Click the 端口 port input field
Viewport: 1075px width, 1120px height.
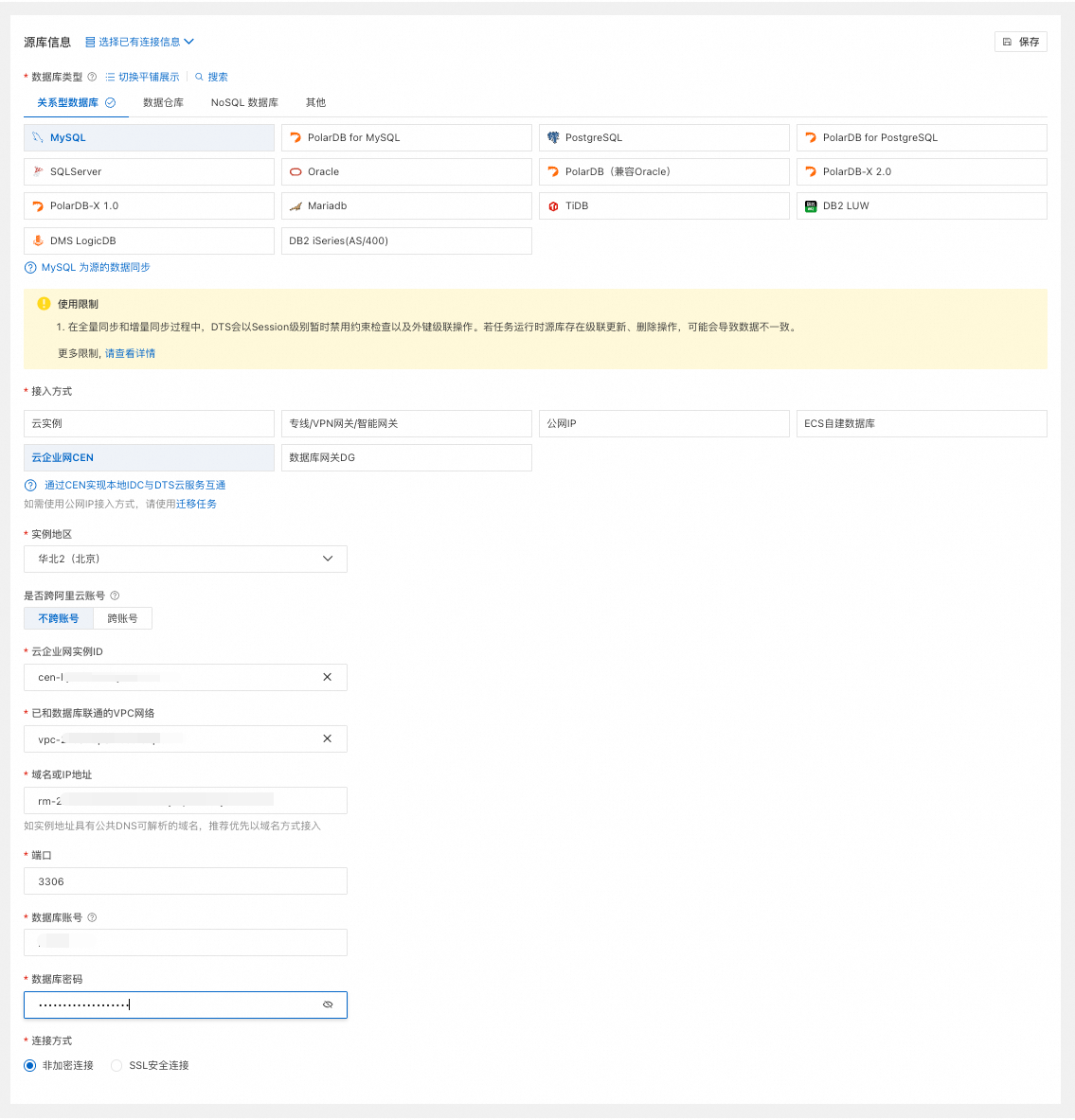tap(185, 881)
